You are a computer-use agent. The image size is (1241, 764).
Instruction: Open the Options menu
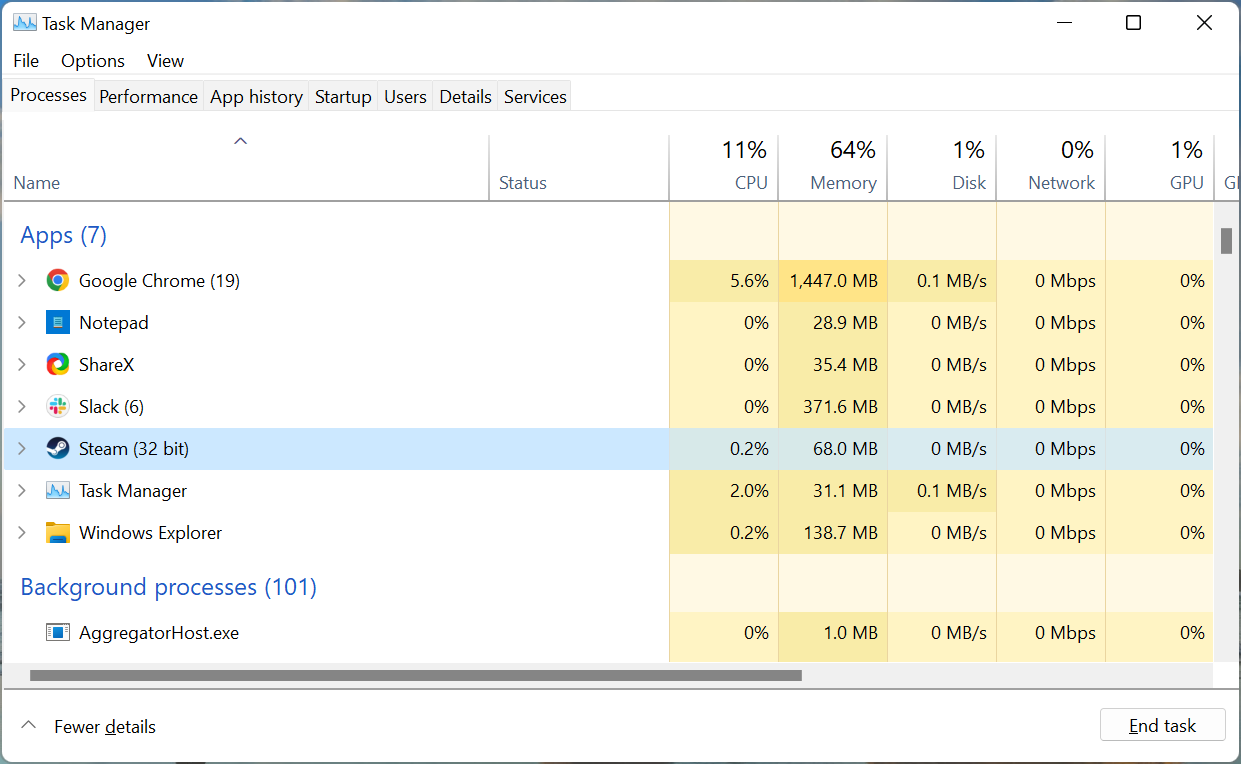pos(93,61)
